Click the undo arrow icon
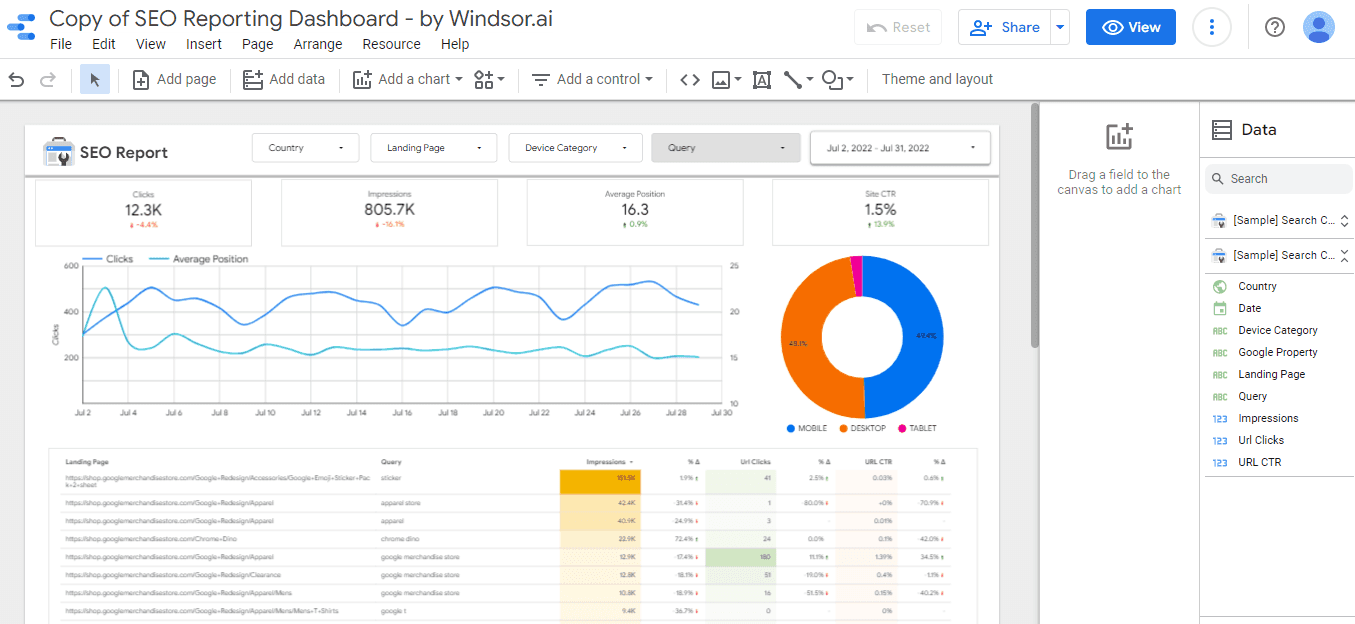Viewport: 1355px width, 624px height. tap(16, 80)
